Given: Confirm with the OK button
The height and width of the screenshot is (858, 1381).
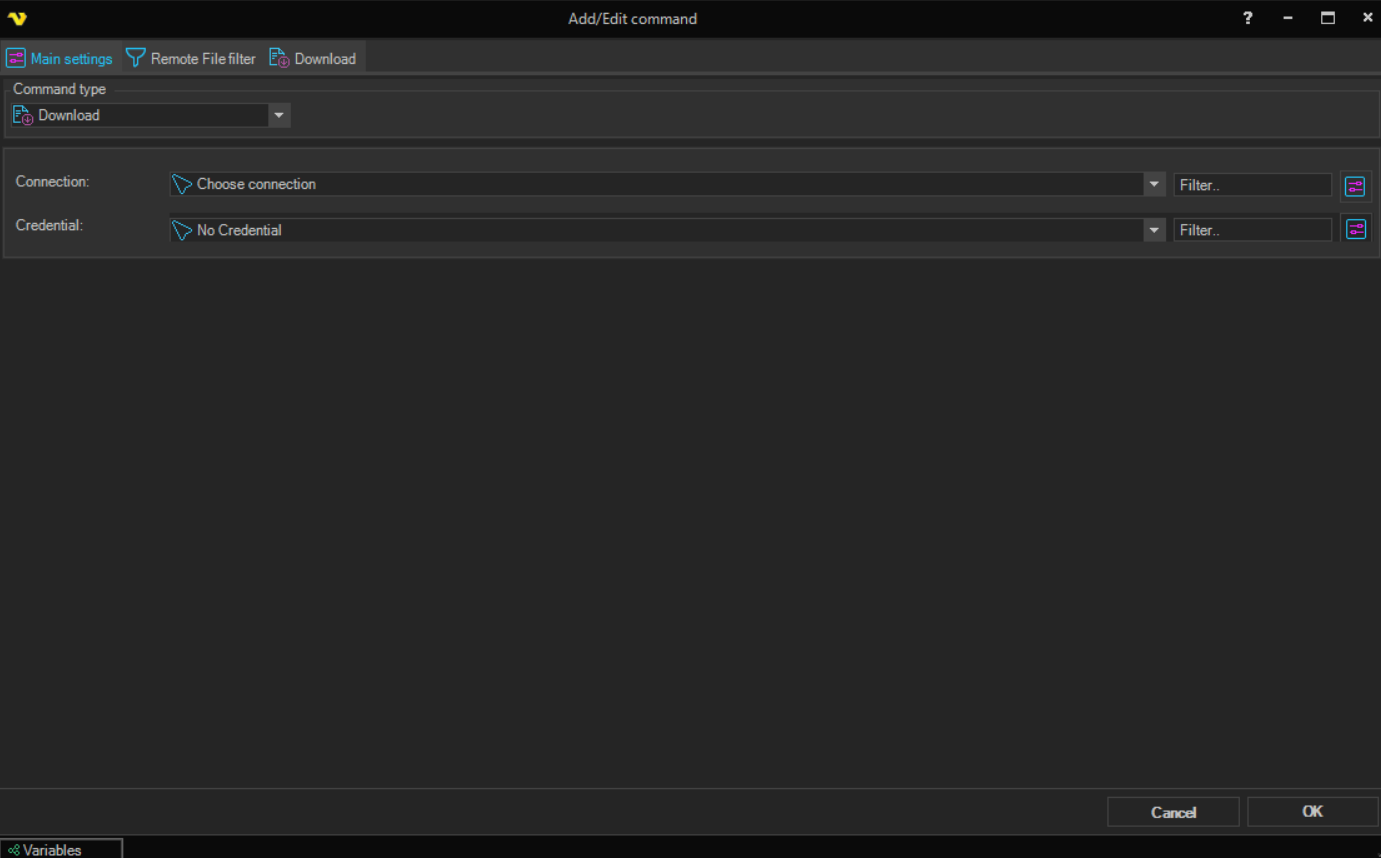Looking at the screenshot, I should coord(1312,812).
